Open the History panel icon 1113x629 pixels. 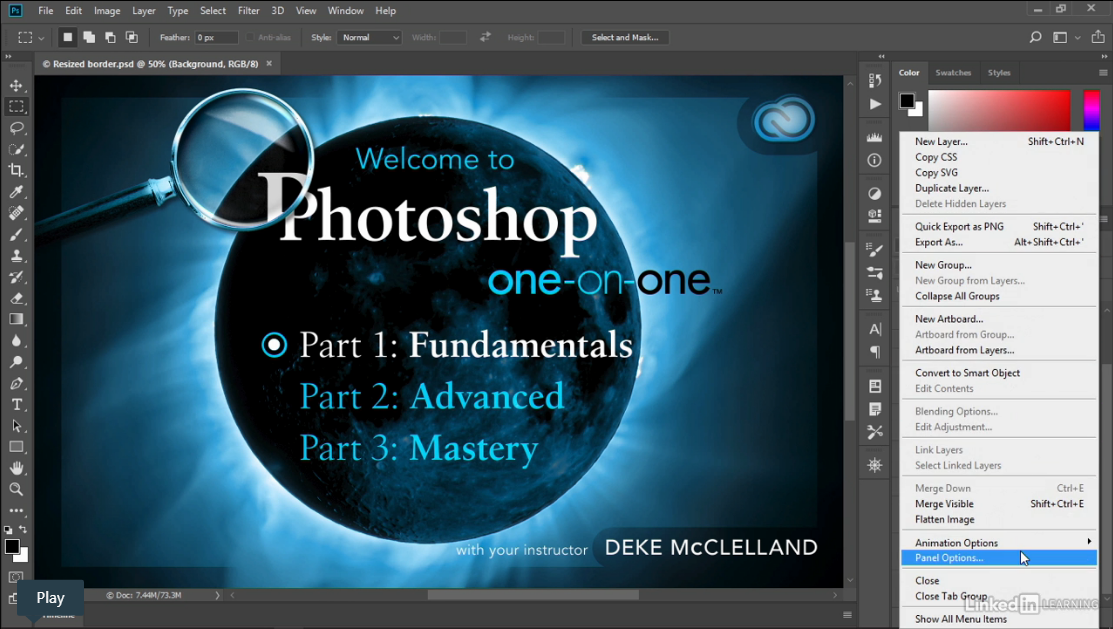click(x=874, y=80)
